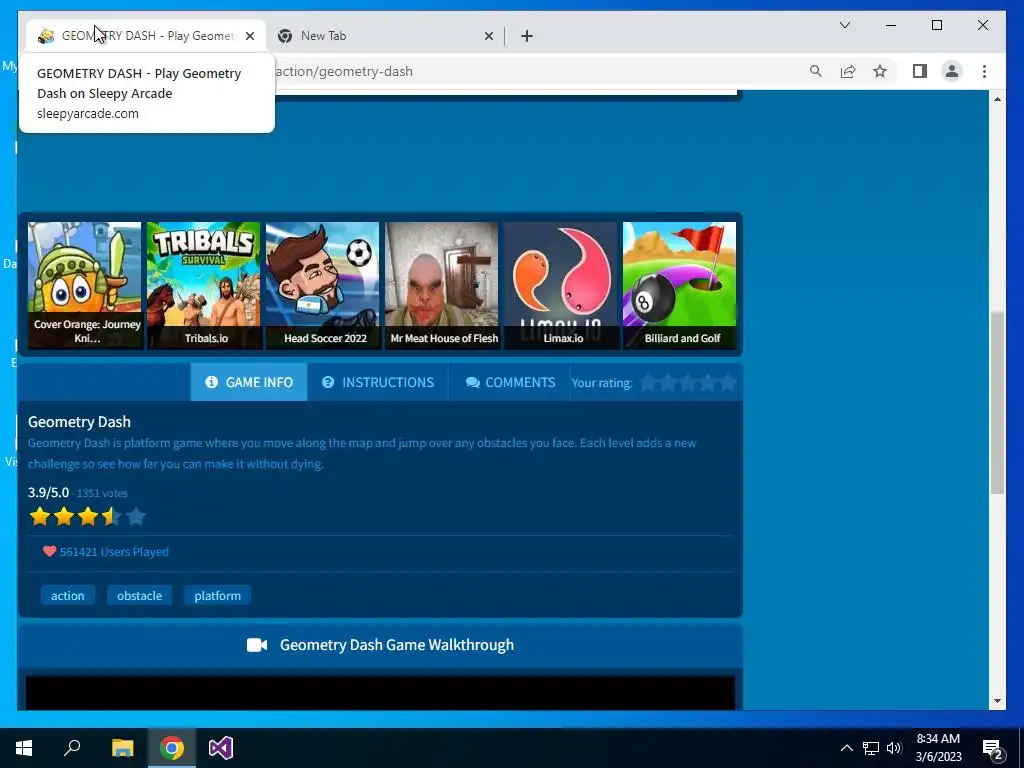Open Windows taskbar search
The width and height of the screenshot is (1024, 768).
click(x=72, y=748)
